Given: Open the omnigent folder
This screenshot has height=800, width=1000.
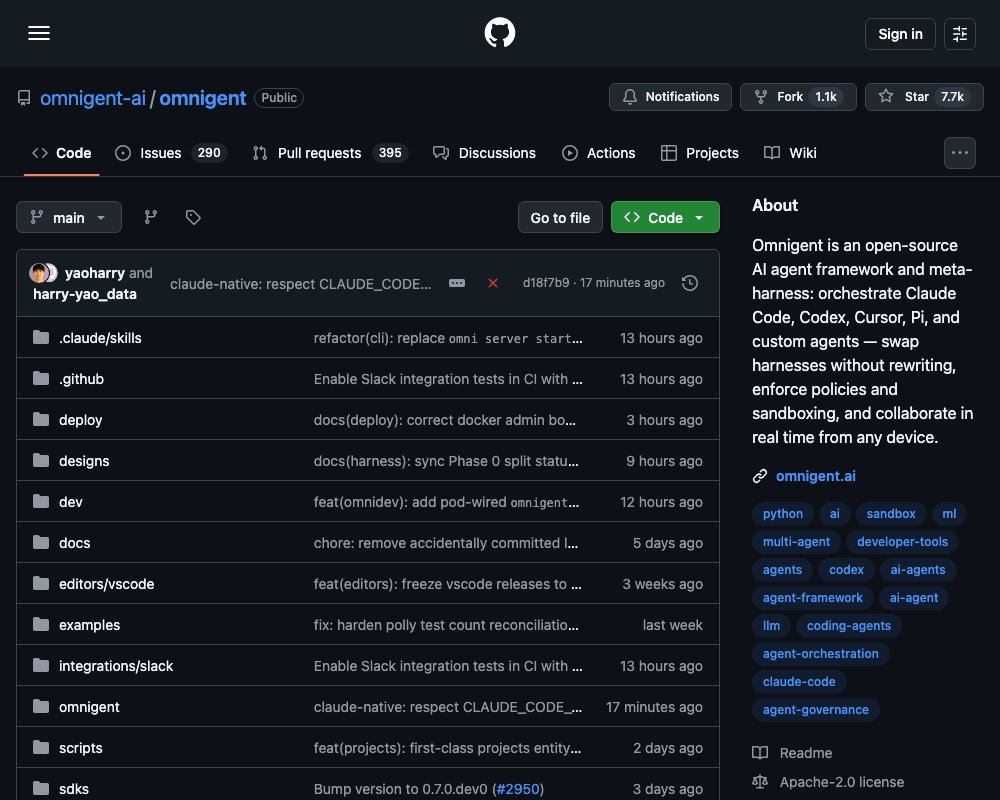Looking at the screenshot, I should pos(89,707).
